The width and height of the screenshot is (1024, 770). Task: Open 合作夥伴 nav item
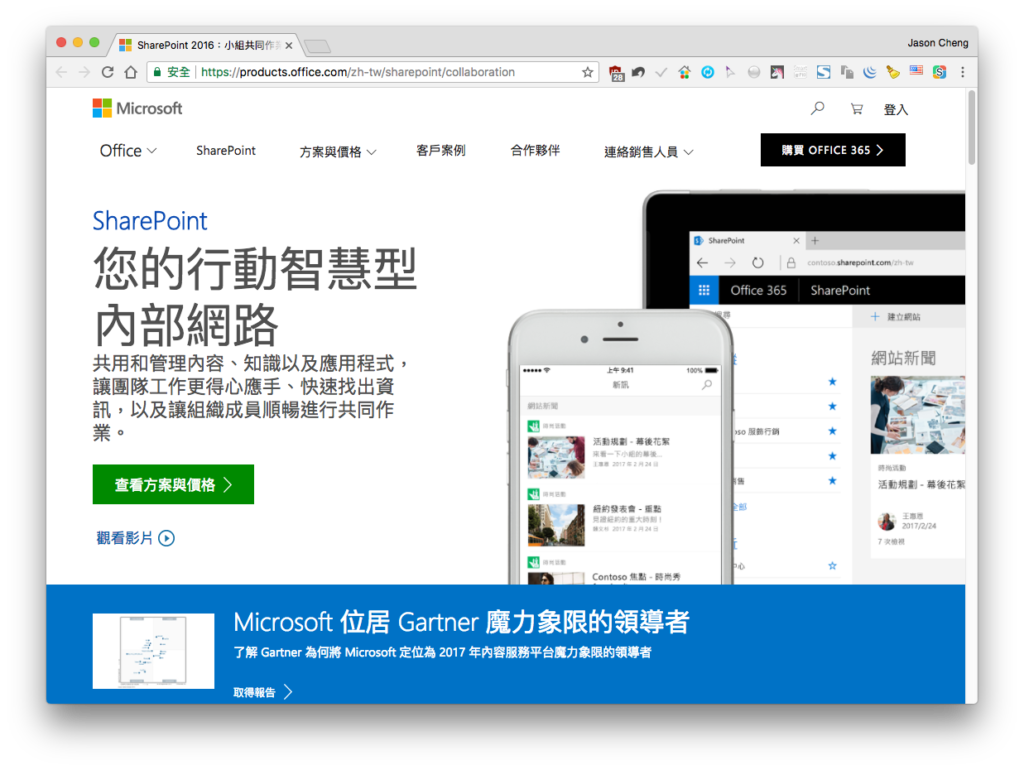click(535, 151)
